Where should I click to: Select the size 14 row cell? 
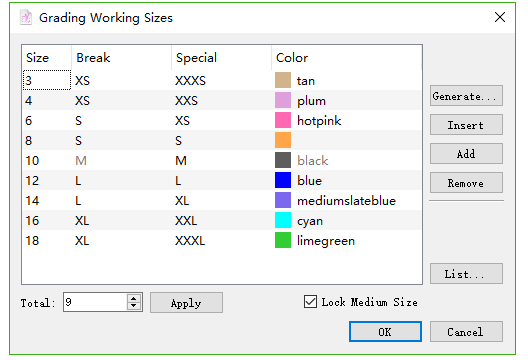click(47, 200)
